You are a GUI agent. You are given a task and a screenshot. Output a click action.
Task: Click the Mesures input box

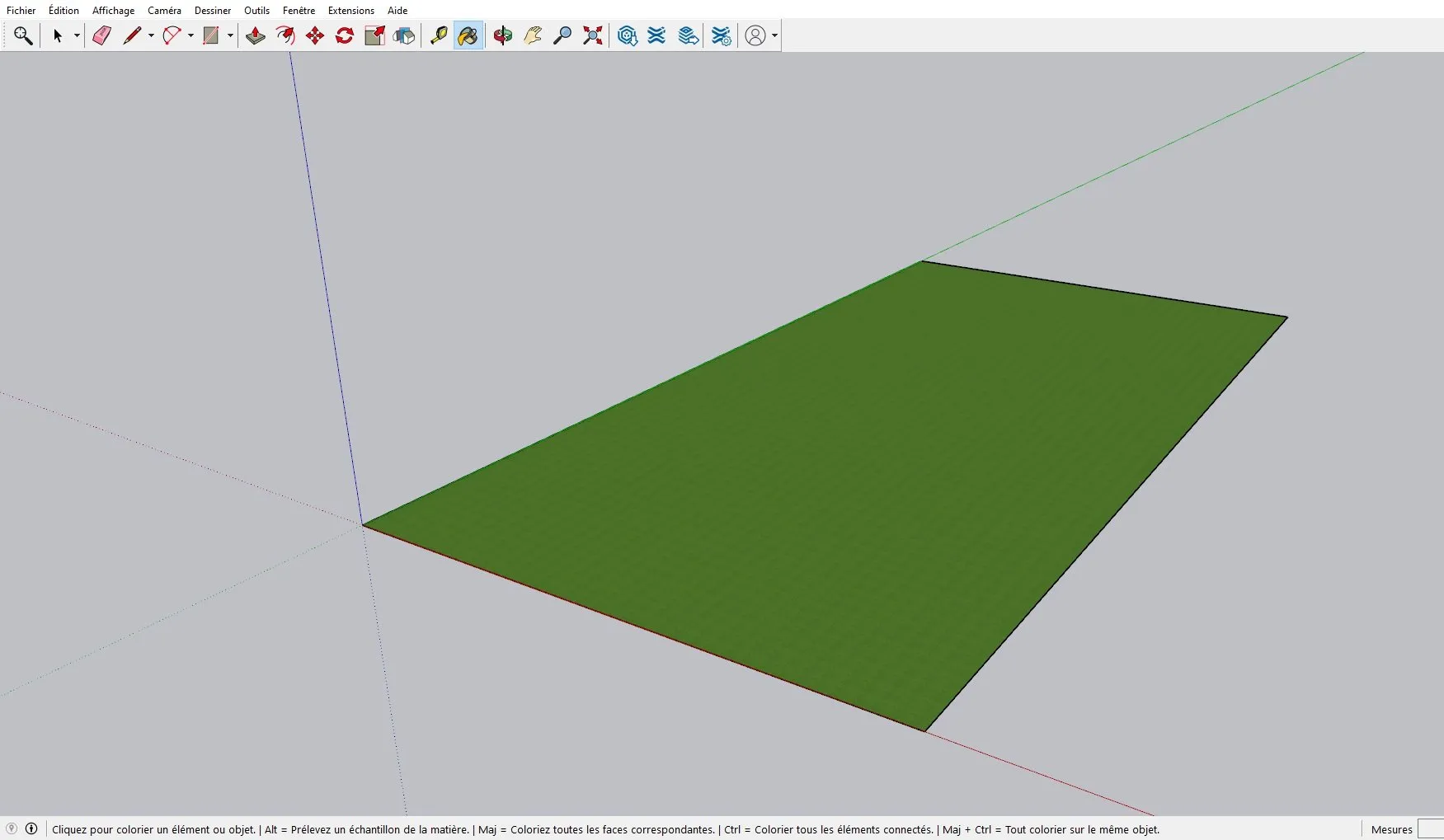click(x=1431, y=829)
